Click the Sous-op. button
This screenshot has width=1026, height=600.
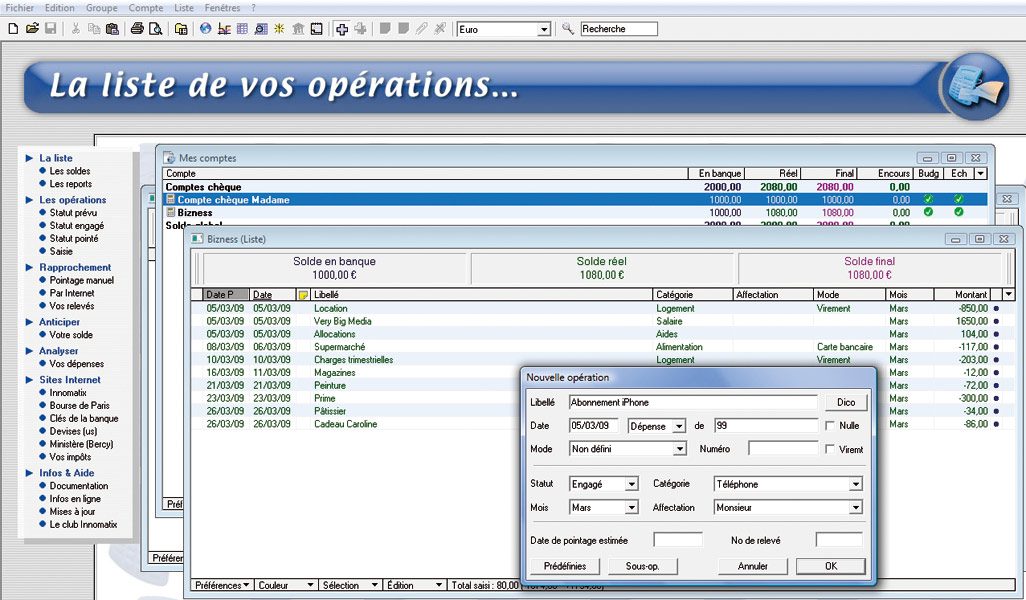point(643,566)
